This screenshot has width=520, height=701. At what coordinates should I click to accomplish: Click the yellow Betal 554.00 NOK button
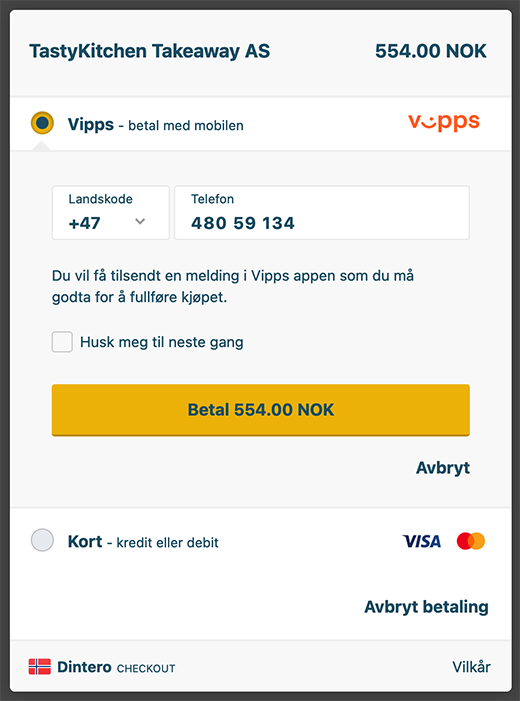click(261, 410)
